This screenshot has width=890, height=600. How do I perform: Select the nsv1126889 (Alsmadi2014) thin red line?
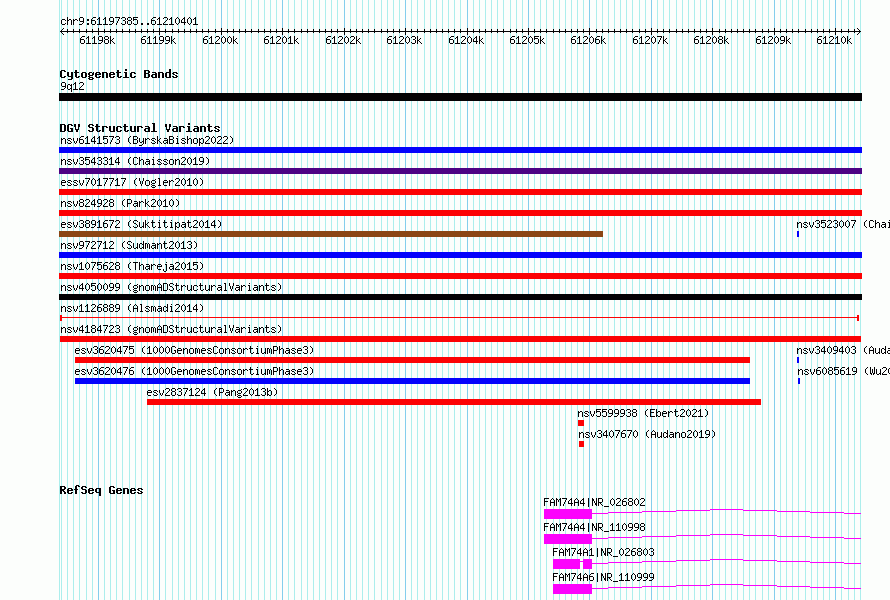point(459,318)
